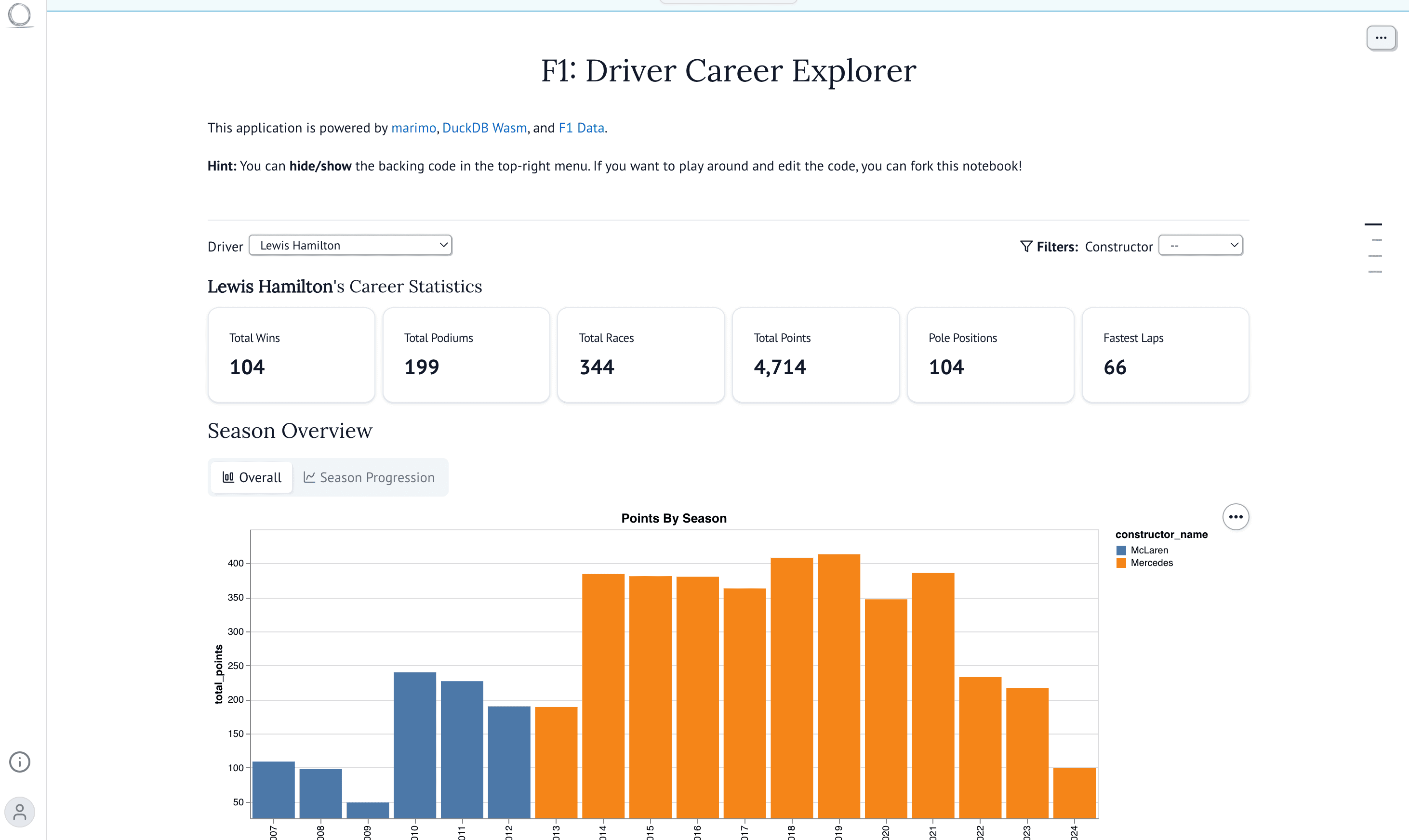The height and width of the screenshot is (840, 1409).
Task: Click the chart options ellipsis icon
Action: [x=1236, y=516]
